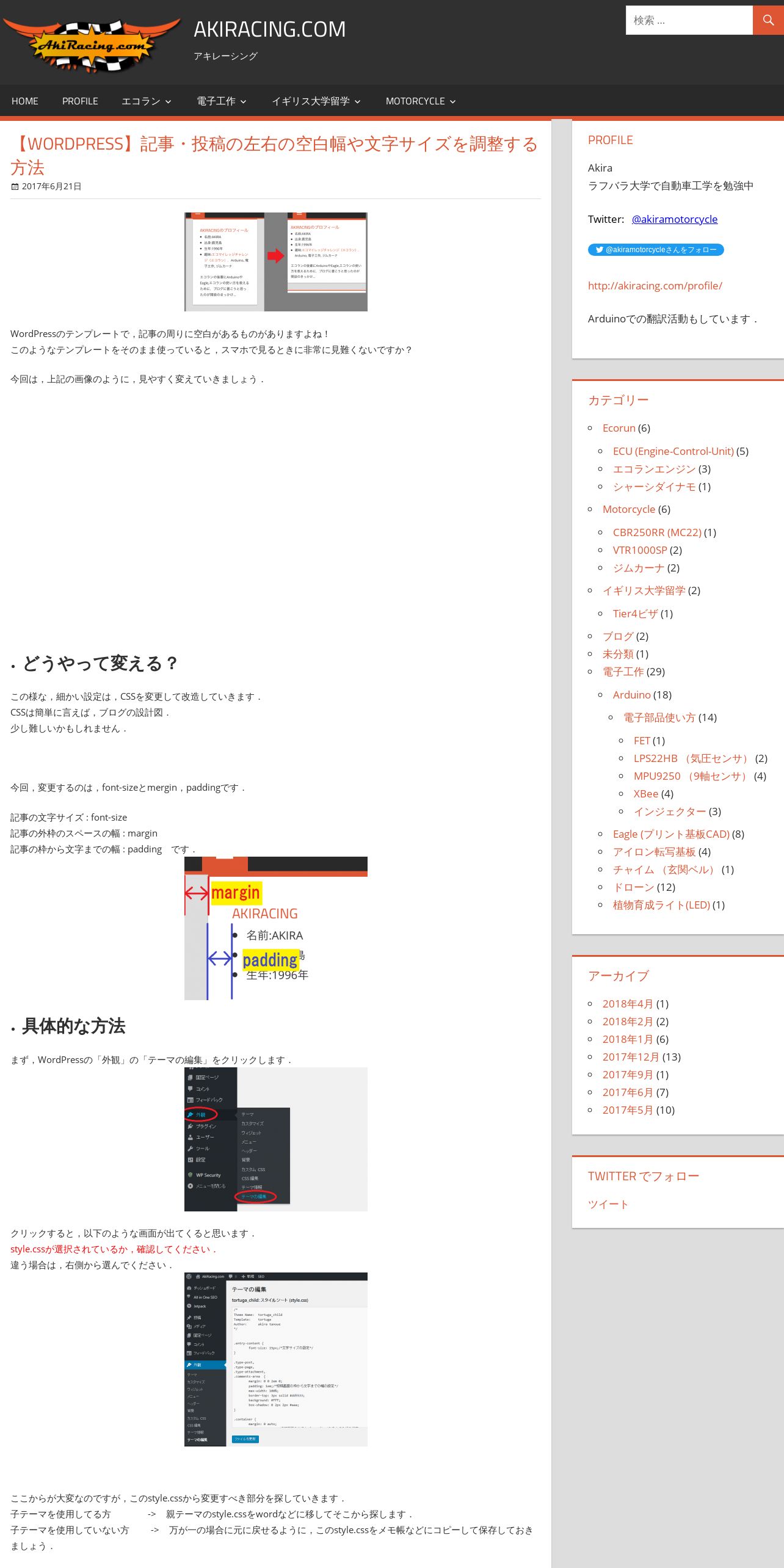This screenshot has height=1568, width=784.
Task: Open the エコランエンジン category
Action: click(655, 469)
